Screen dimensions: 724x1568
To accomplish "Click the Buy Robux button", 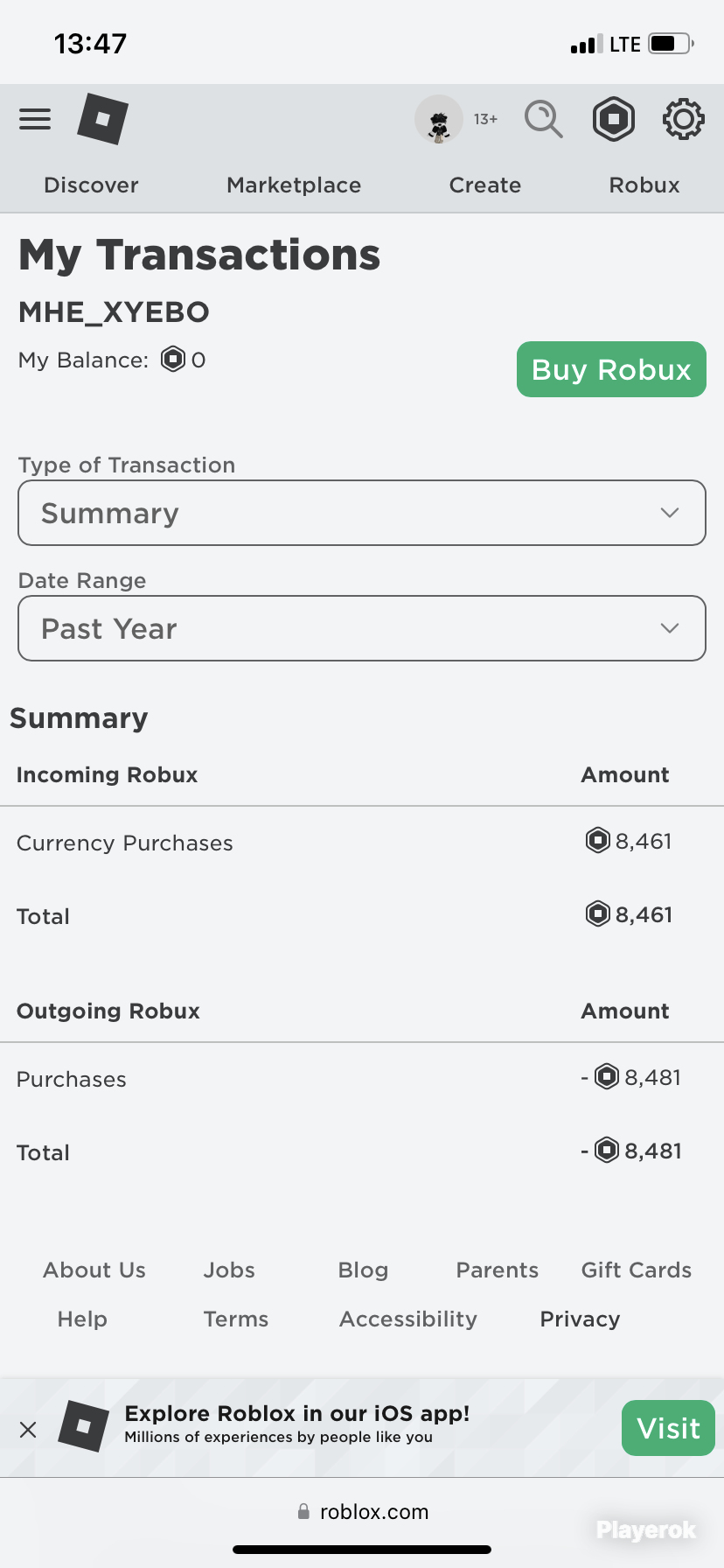I will [611, 369].
